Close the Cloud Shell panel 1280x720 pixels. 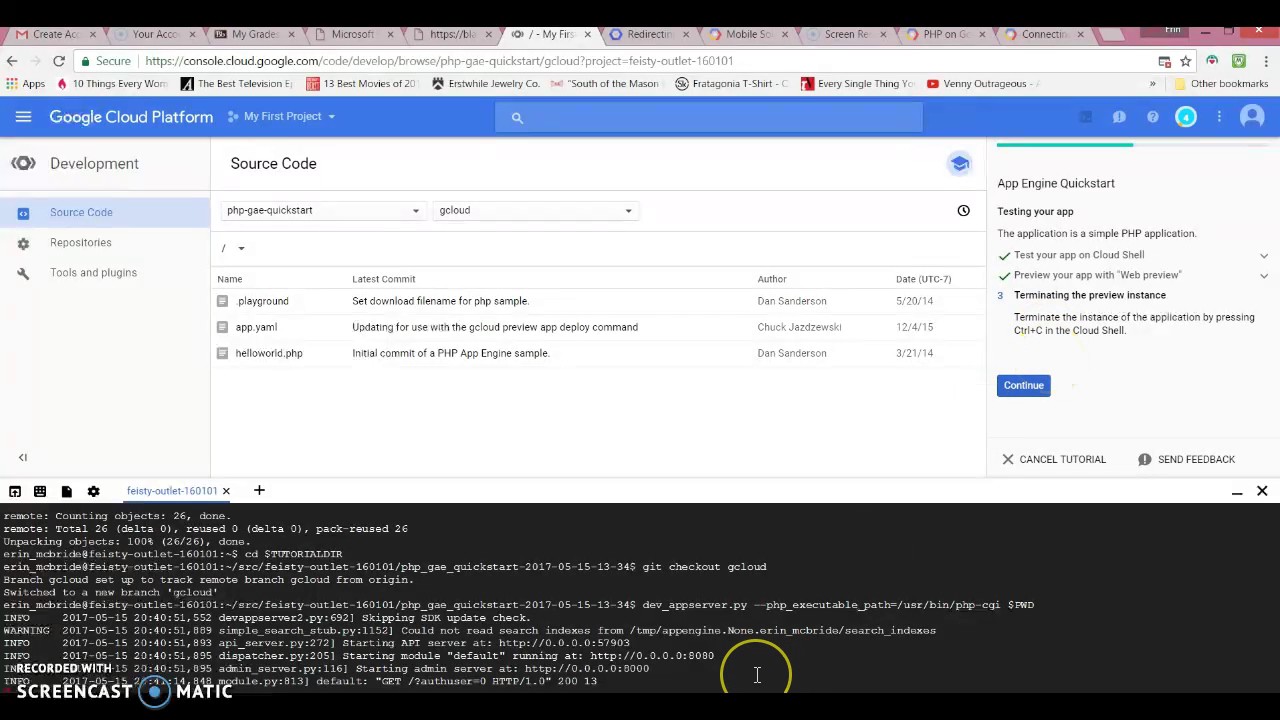pos(1262,491)
